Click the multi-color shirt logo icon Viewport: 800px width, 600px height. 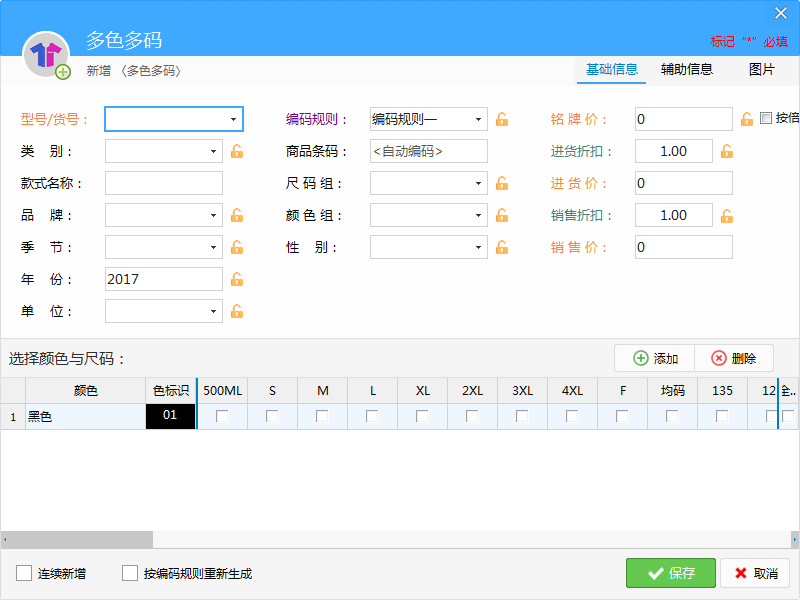pyautogui.click(x=46, y=55)
